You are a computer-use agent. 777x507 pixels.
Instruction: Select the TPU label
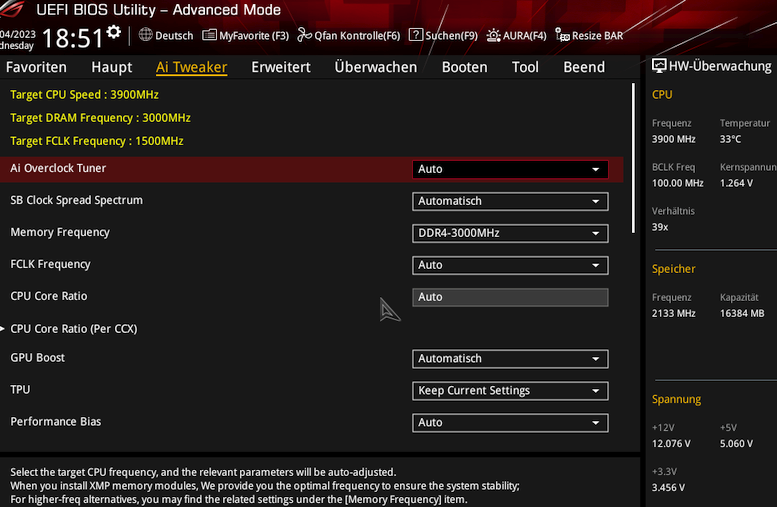20,390
